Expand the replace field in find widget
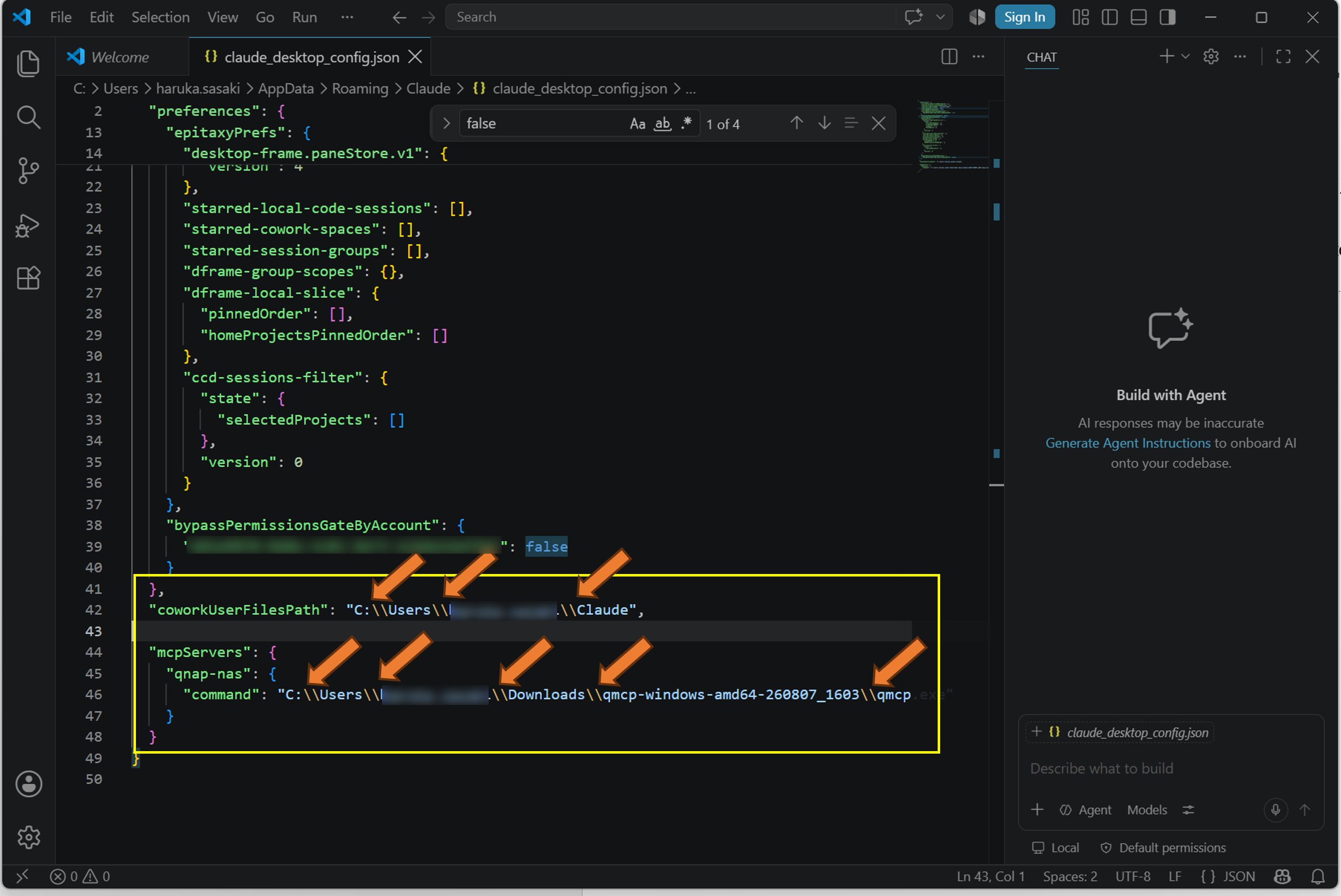The image size is (1341, 896). tap(446, 124)
